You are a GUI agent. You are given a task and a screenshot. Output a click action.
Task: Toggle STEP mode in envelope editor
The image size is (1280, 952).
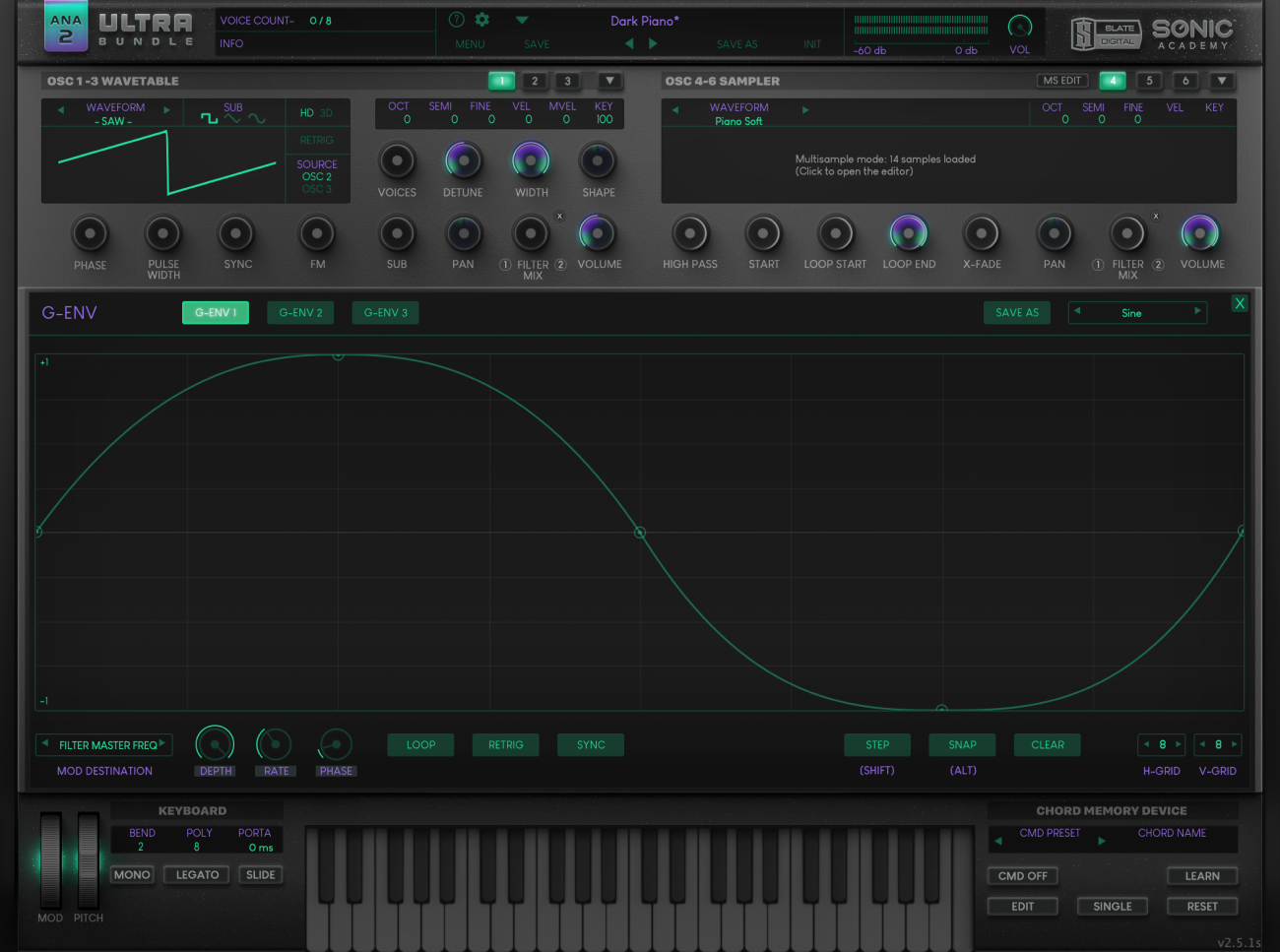click(877, 745)
